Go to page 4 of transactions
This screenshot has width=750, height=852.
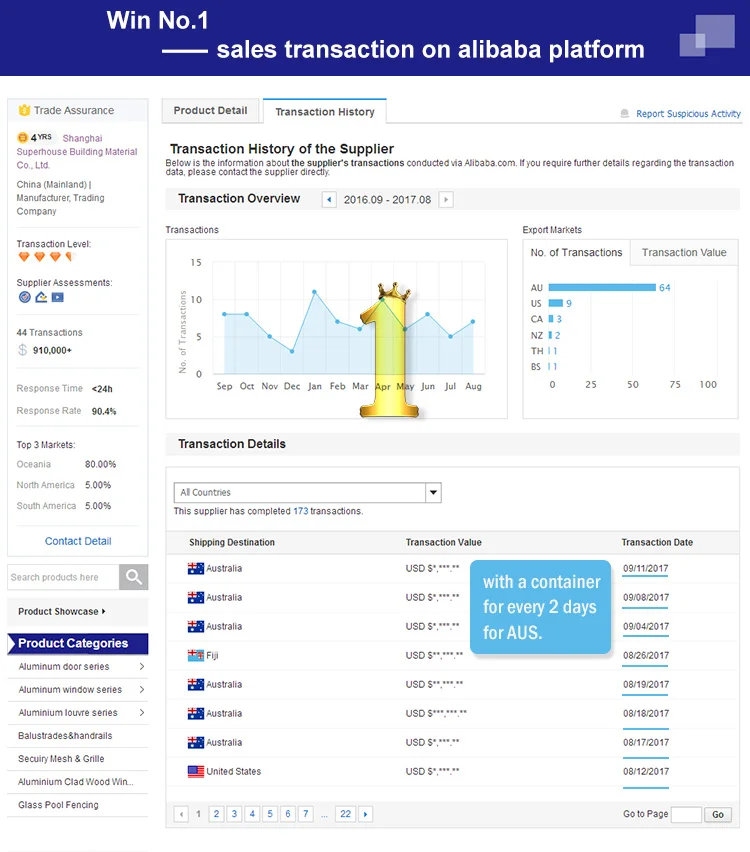point(252,814)
